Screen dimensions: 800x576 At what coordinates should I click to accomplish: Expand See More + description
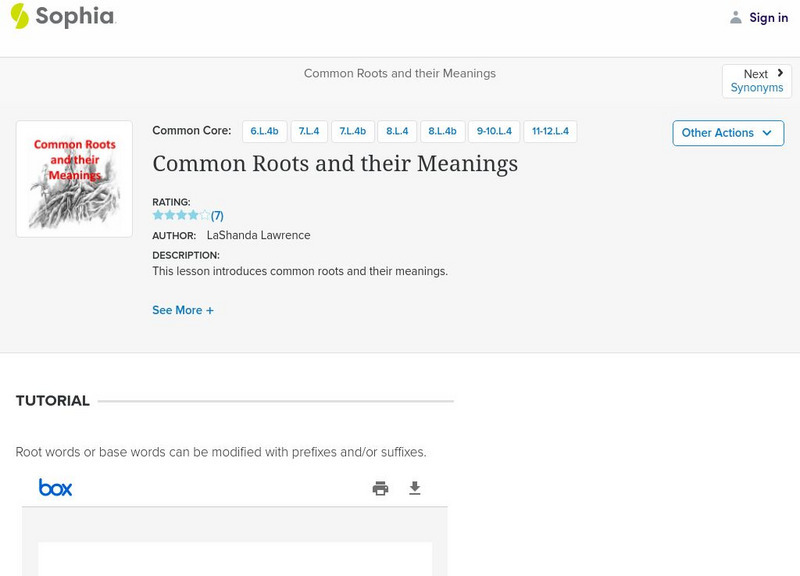(x=183, y=310)
